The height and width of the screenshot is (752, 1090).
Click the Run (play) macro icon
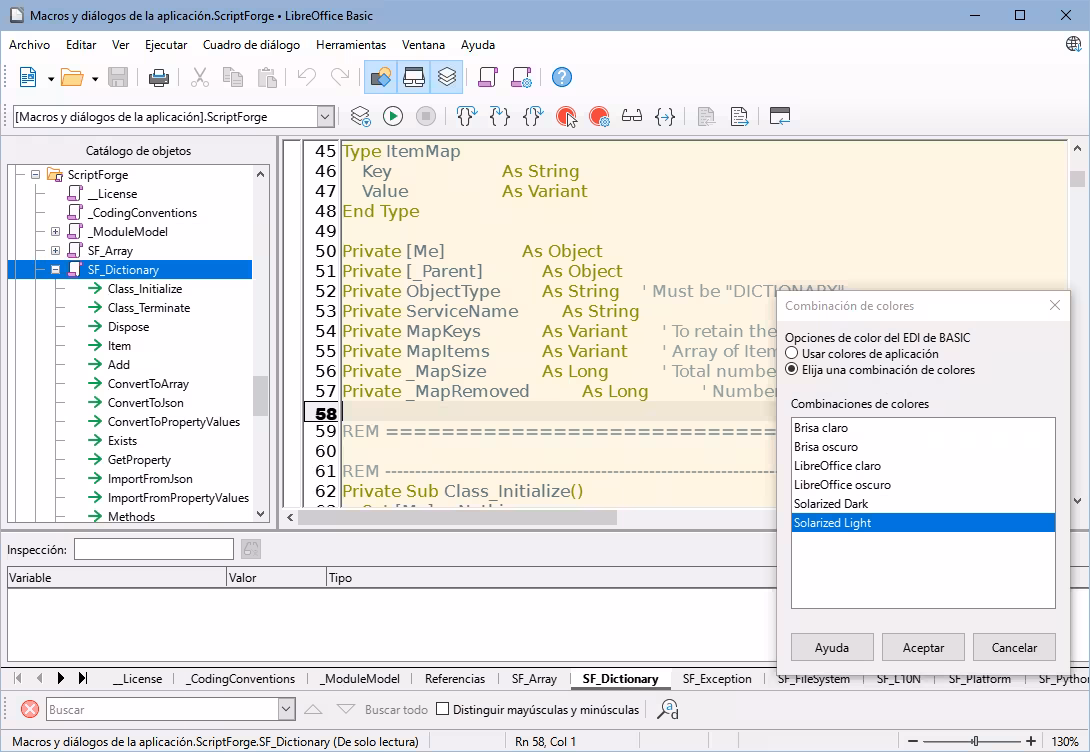[393, 116]
